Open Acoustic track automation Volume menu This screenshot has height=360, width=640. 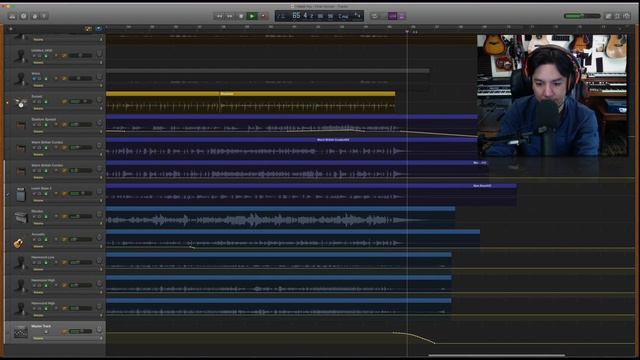point(39,247)
